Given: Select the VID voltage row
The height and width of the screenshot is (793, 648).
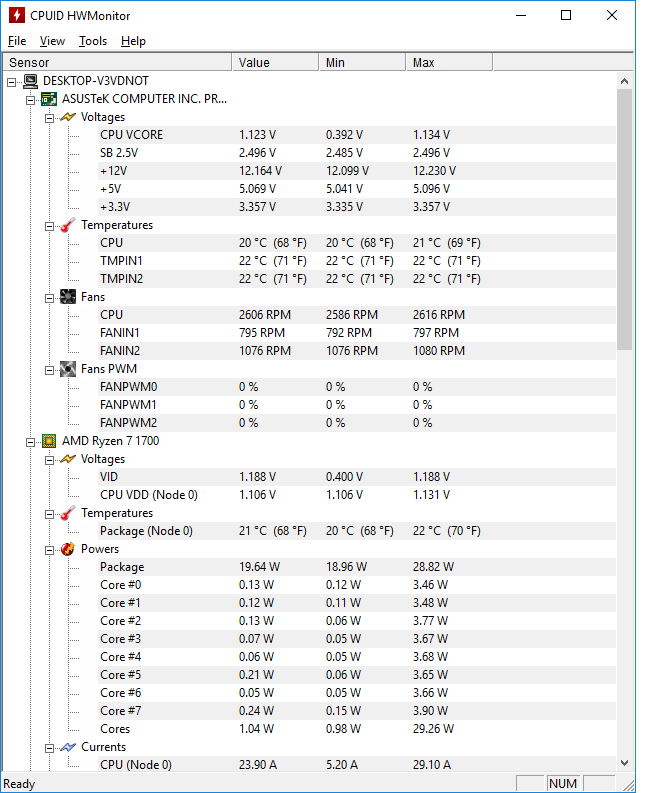Looking at the screenshot, I should pos(357,477).
